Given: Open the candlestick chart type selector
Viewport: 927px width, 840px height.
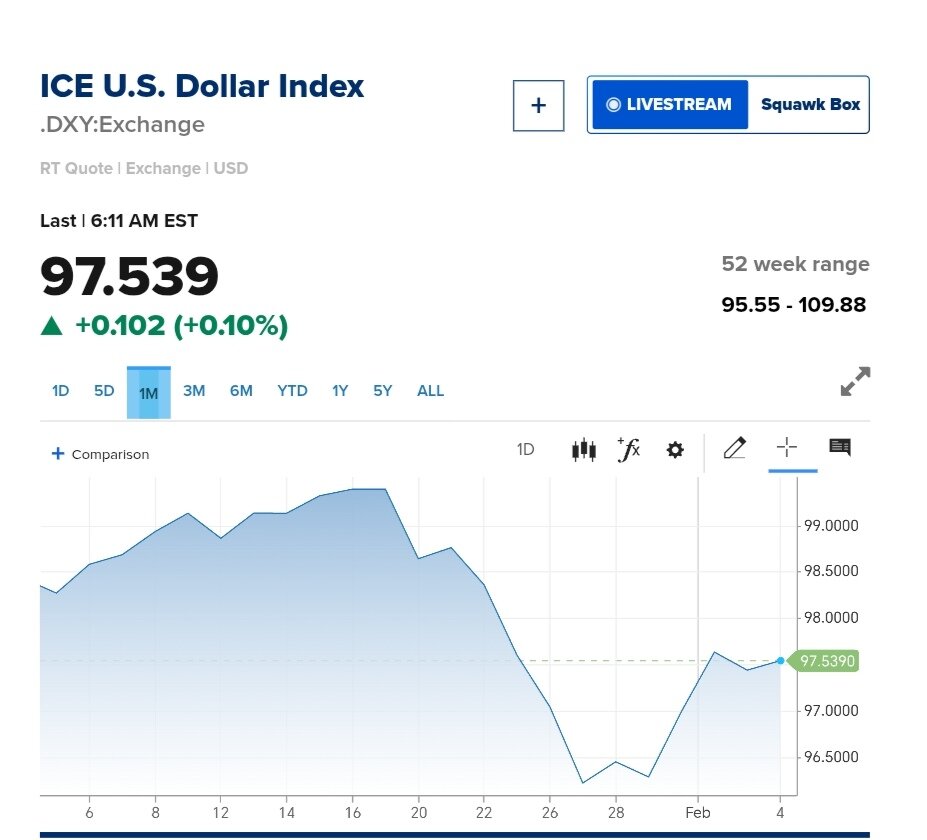Looking at the screenshot, I should pos(584,450).
